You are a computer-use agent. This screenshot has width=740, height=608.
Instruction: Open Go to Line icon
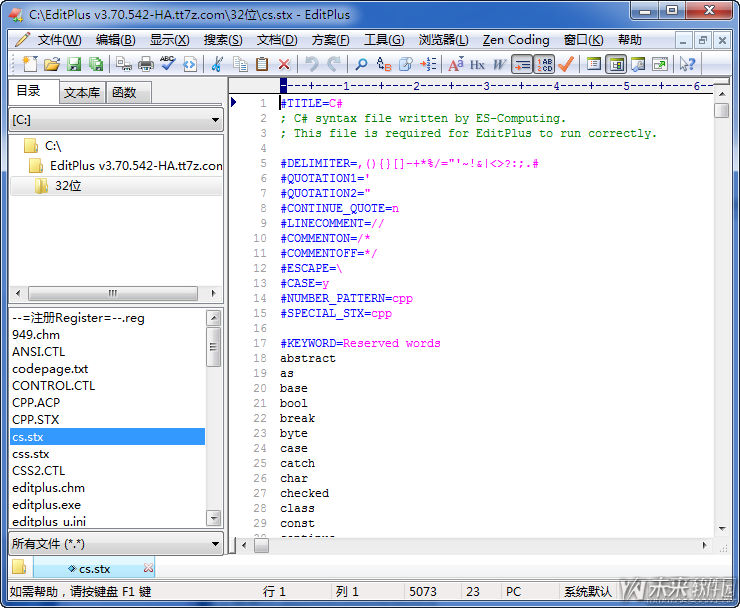click(428, 64)
